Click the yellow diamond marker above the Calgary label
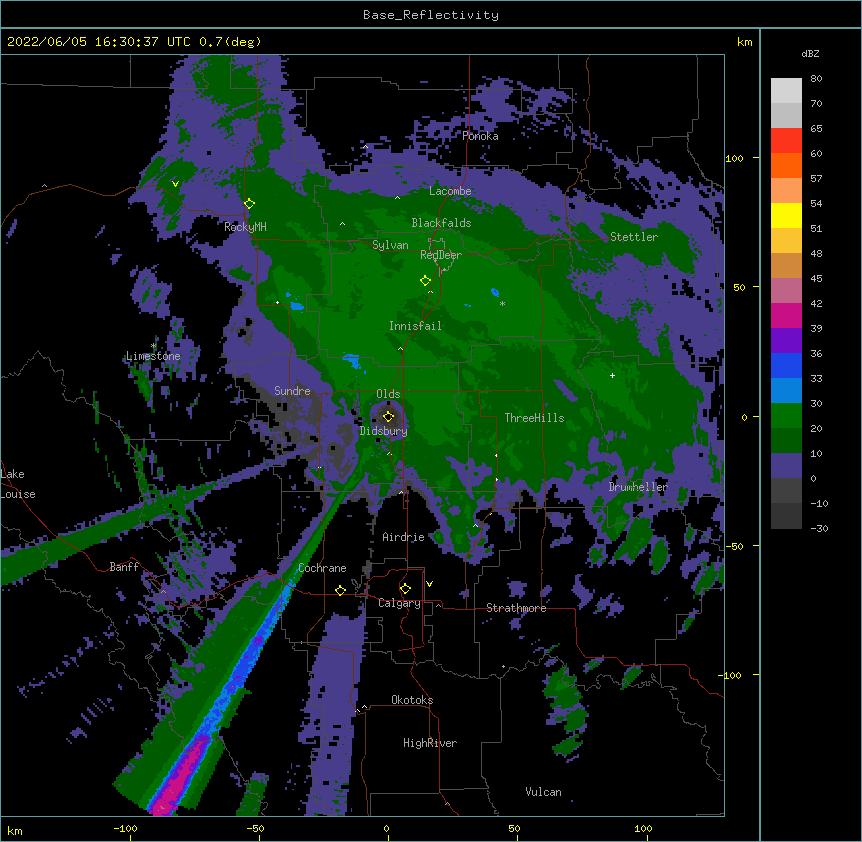Image resolution: width=862 pixels, height=842 pixels. (x=405, y=589)
